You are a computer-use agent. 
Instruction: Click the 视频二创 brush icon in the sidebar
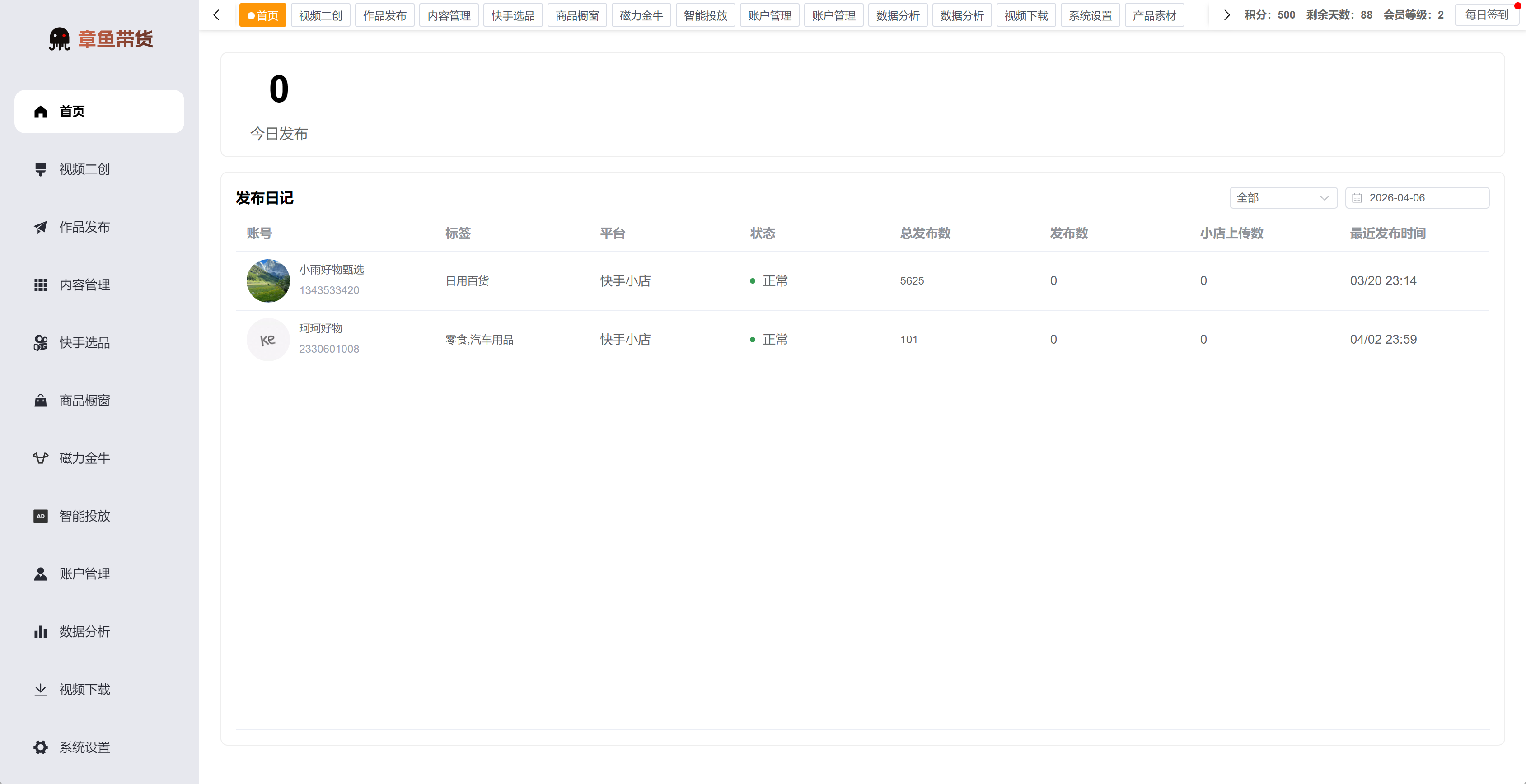click(x=40, y=169)
